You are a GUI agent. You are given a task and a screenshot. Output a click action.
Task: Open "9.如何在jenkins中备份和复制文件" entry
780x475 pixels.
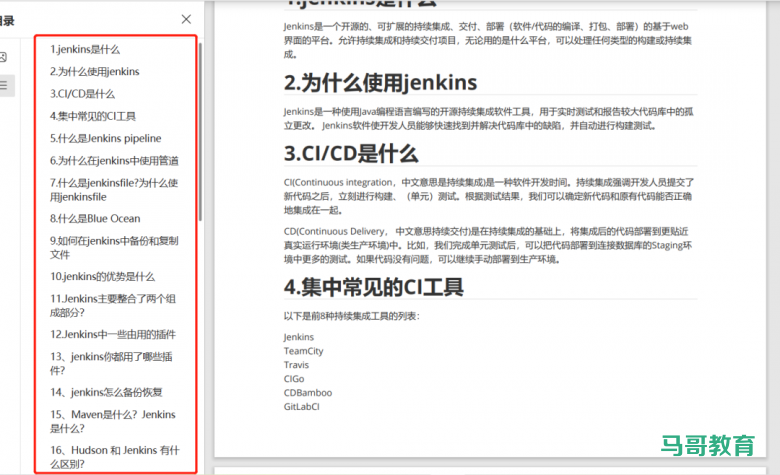point(114,247)
